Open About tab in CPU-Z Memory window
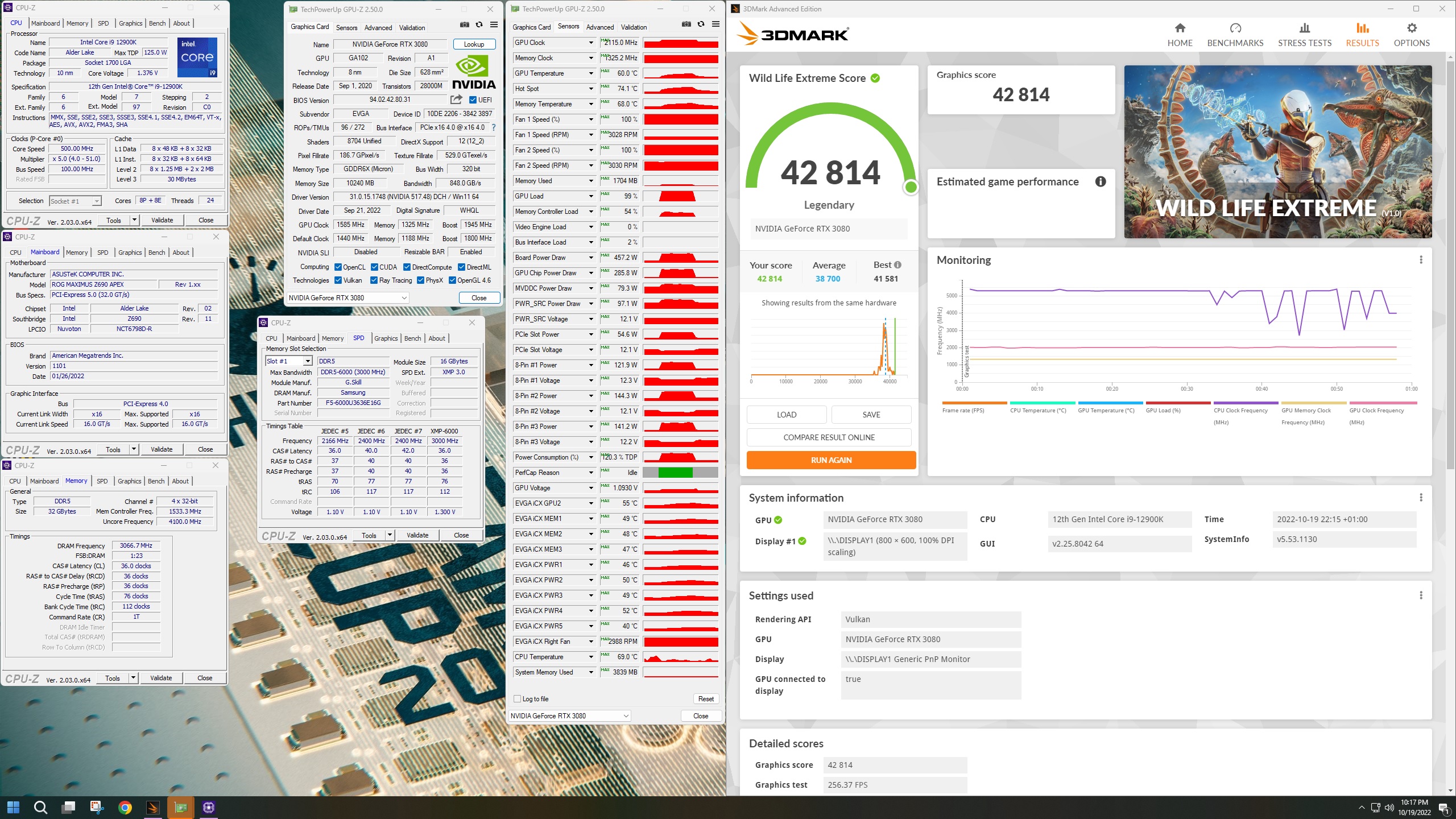This screenshot has width=1456, height=819. pos(180,481)
